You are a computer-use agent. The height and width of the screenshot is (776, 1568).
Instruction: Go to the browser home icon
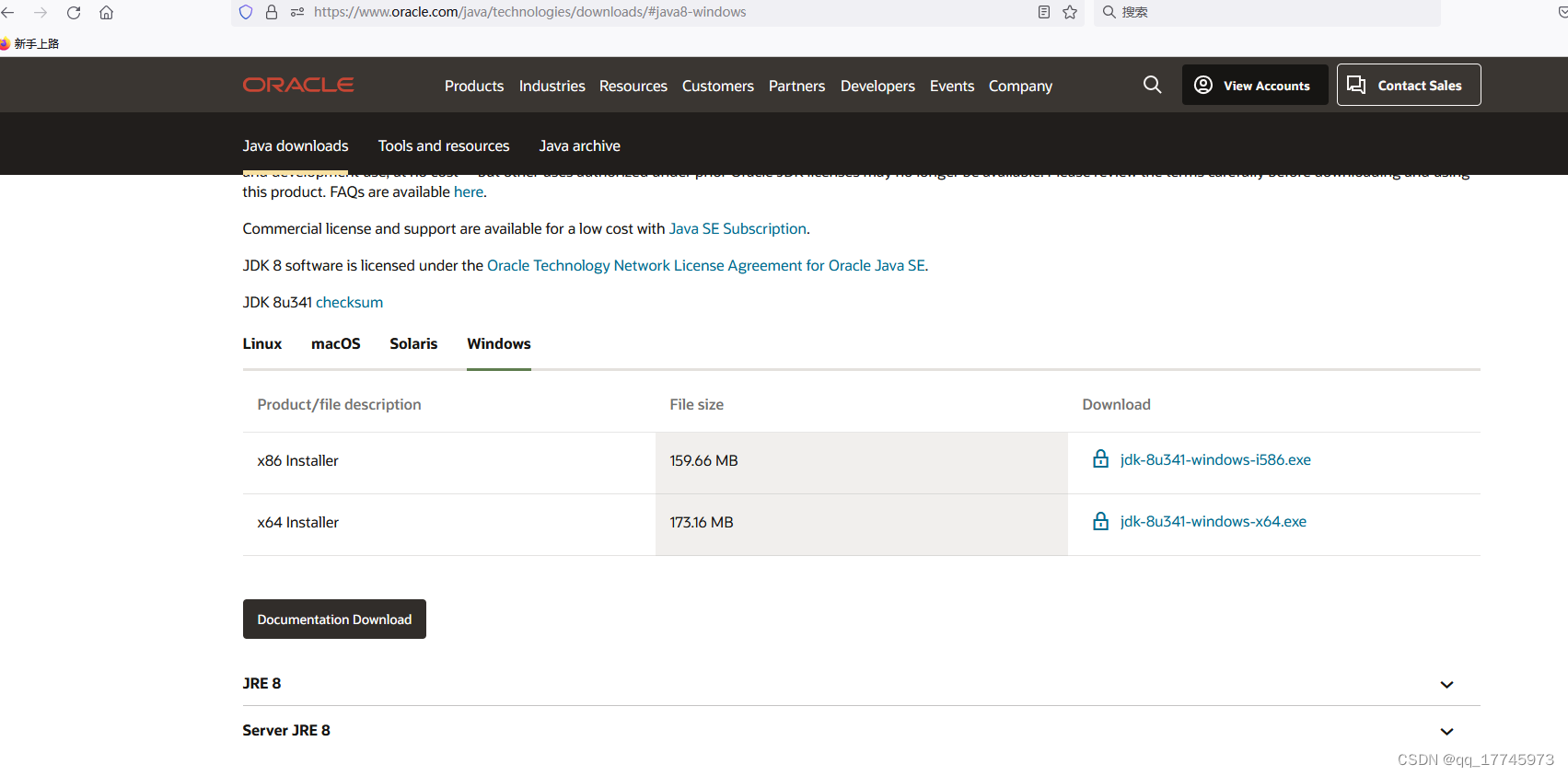pyautogui.click(x=107, y=13)
